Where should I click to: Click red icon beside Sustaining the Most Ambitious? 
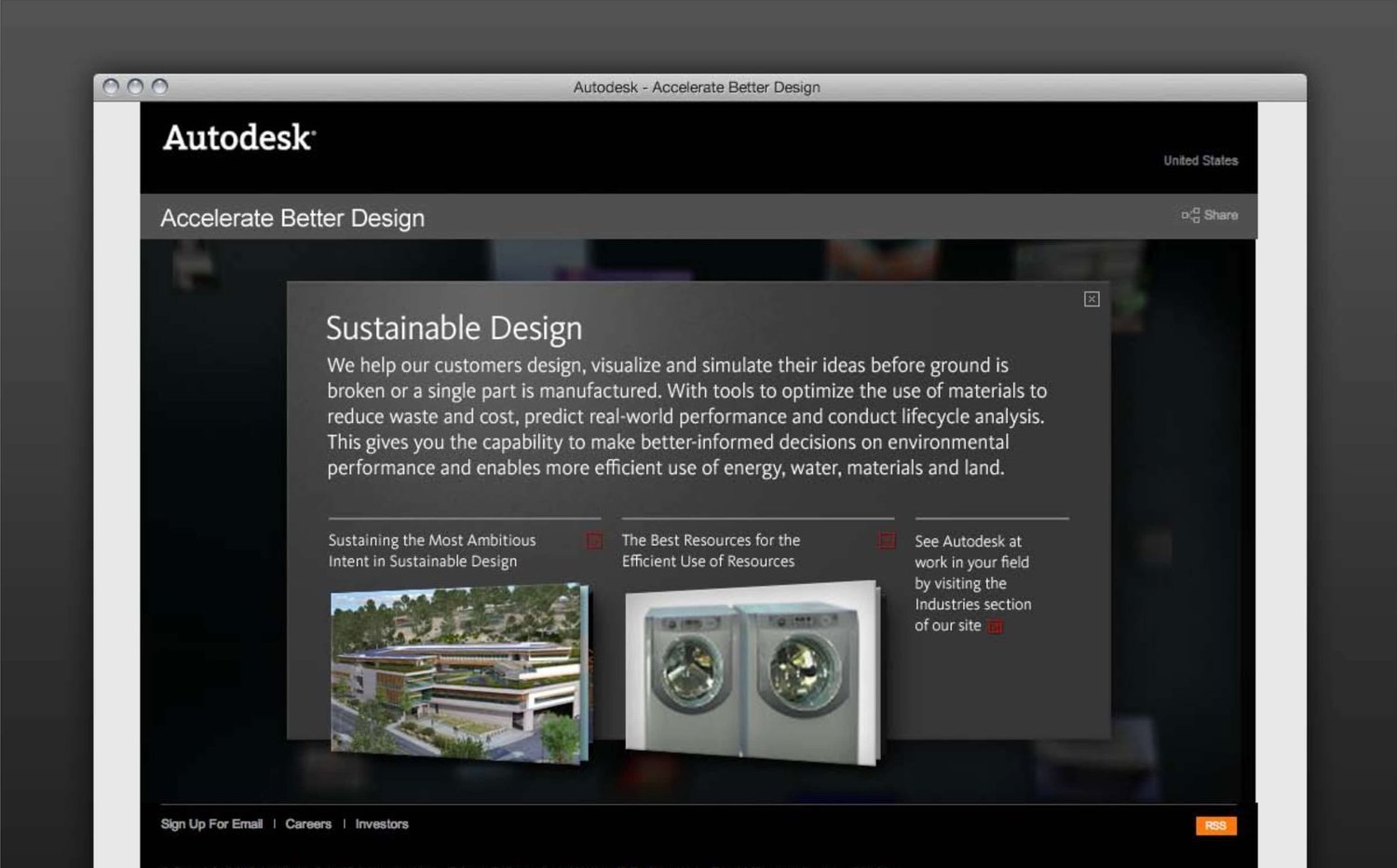click(x=593, y=540)
